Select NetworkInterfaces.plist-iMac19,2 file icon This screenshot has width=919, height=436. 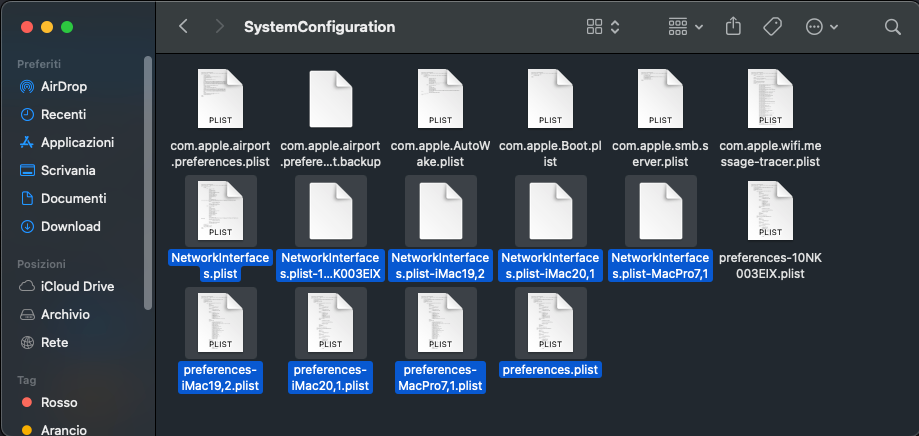pyautogui.click(x=440, y=210)
